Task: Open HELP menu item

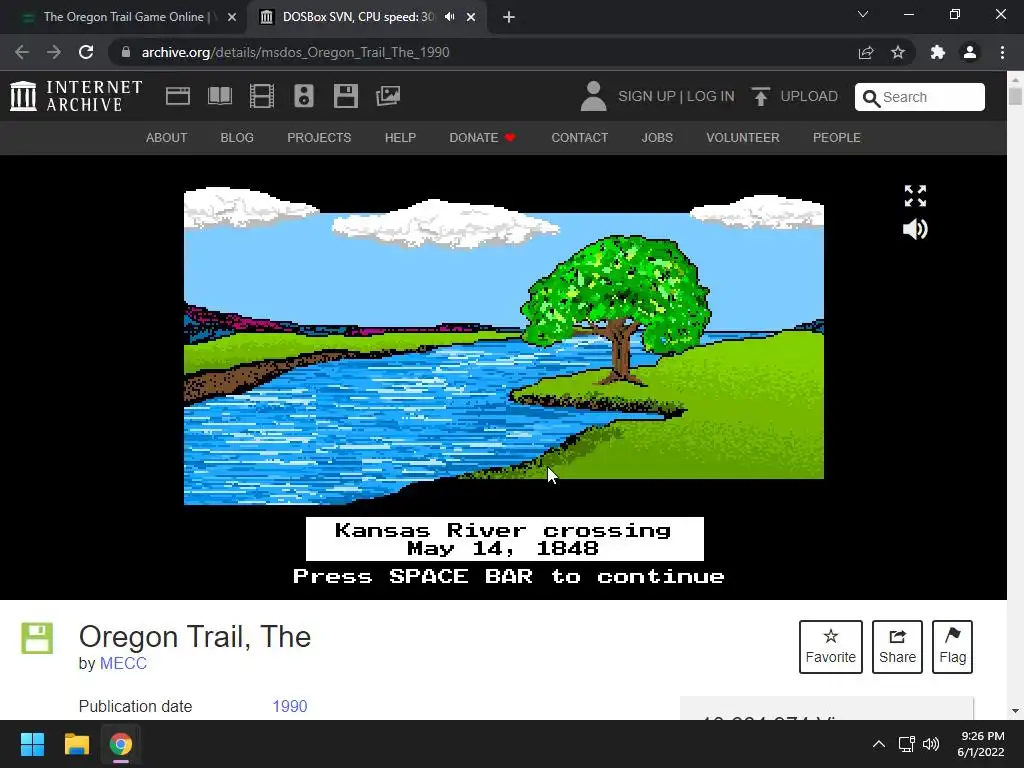Action: click(x=400, y=138)
